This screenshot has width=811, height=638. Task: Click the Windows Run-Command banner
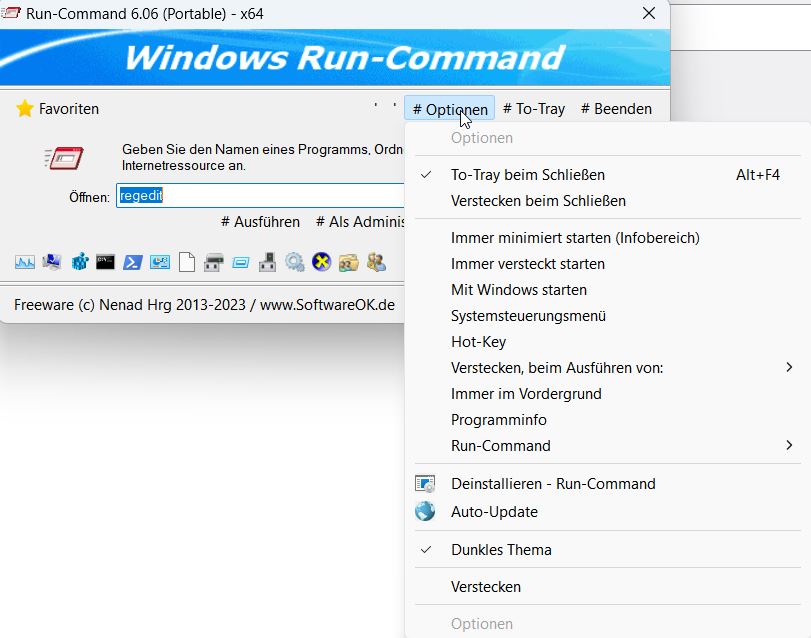click(x=335, y=57)
